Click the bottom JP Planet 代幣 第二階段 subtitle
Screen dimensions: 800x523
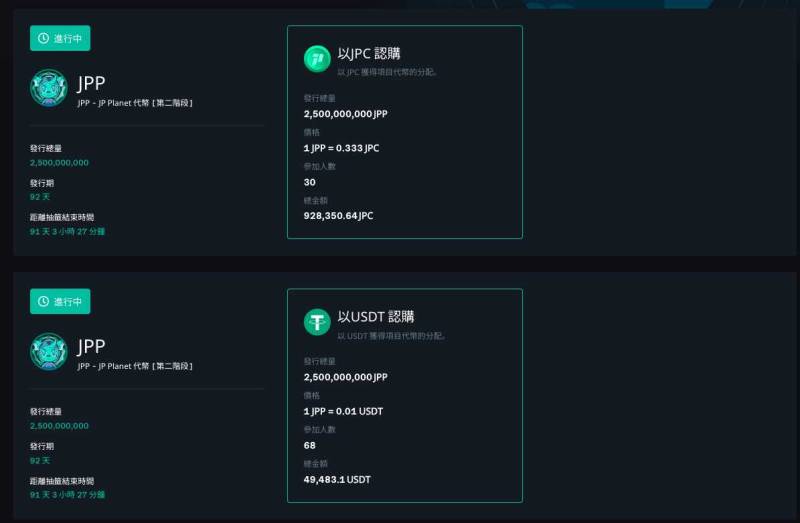[135, 366]
